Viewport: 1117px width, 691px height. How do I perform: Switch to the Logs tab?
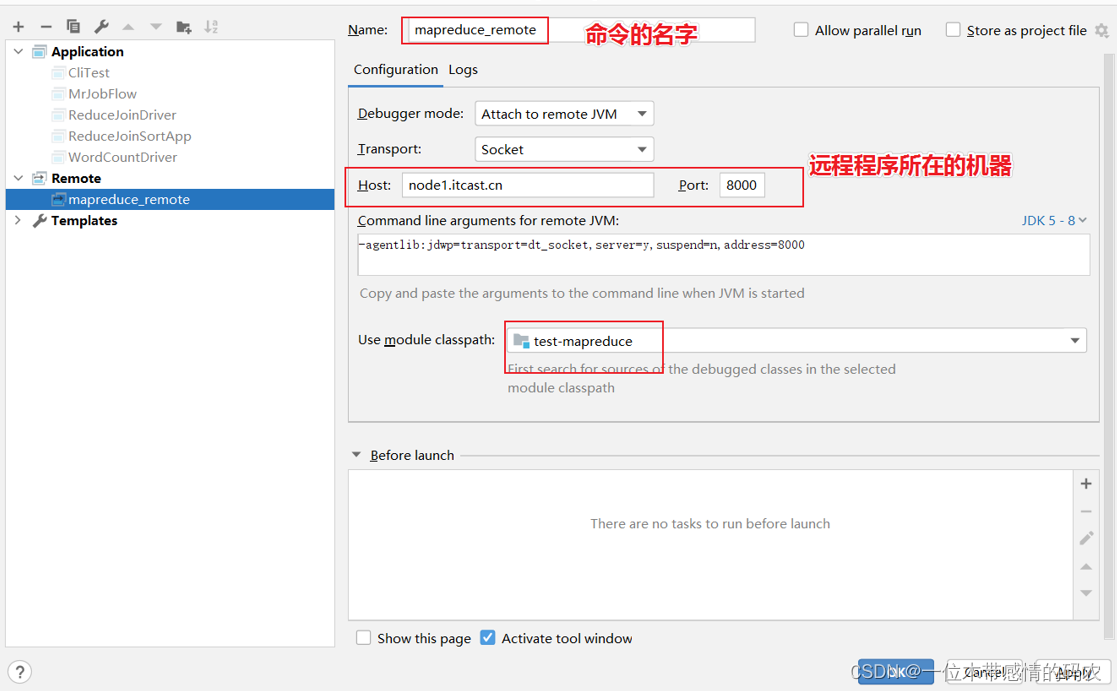[x=463, y=69]
